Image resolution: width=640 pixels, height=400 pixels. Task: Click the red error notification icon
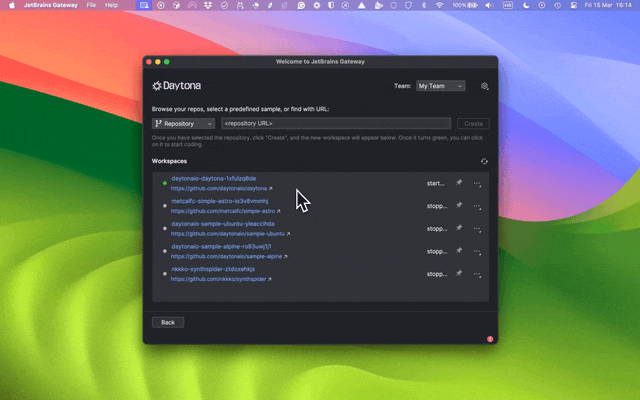point(490,339)
